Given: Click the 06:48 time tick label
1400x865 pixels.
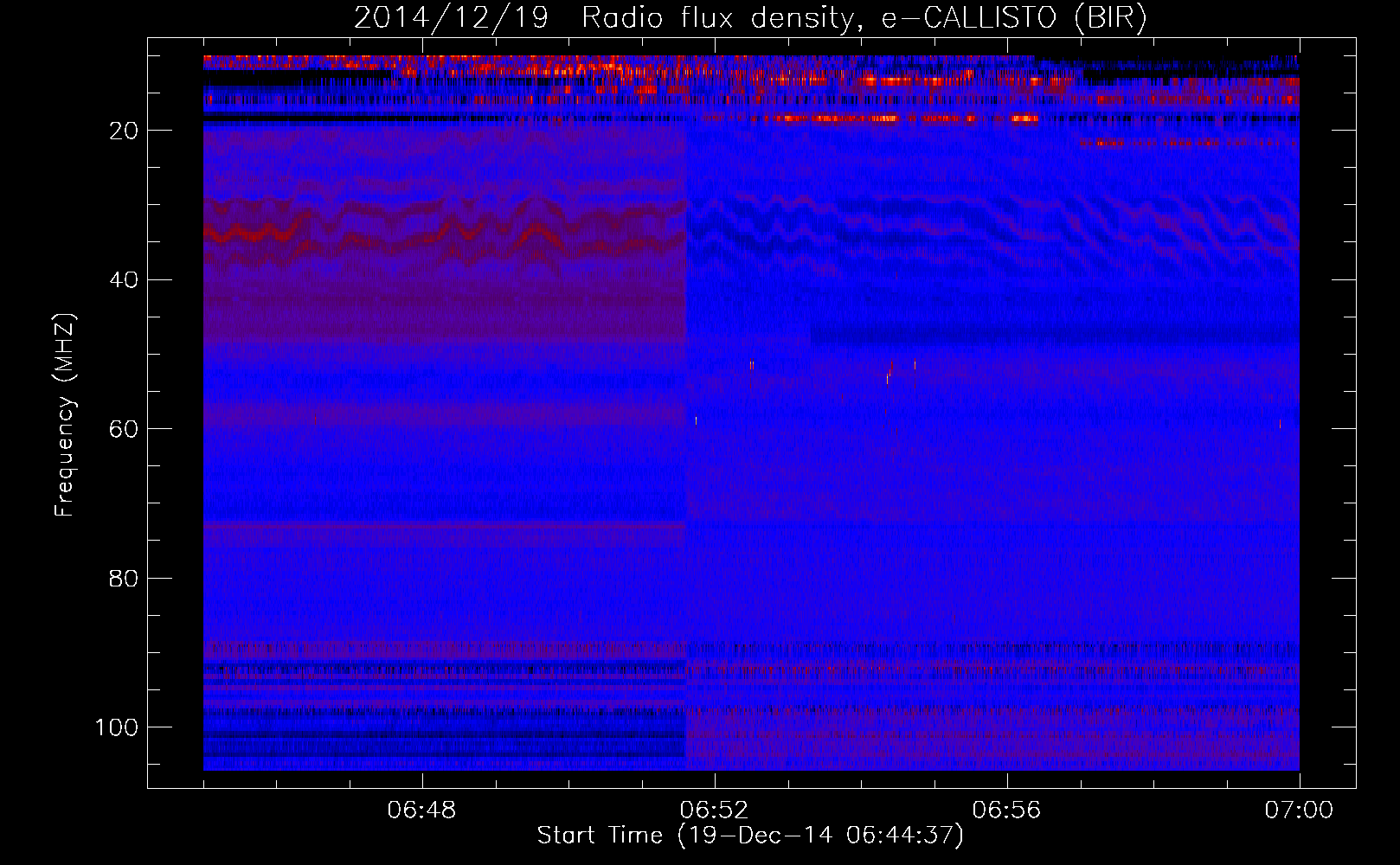Looking at the screenshot, I should pos(421,811).
